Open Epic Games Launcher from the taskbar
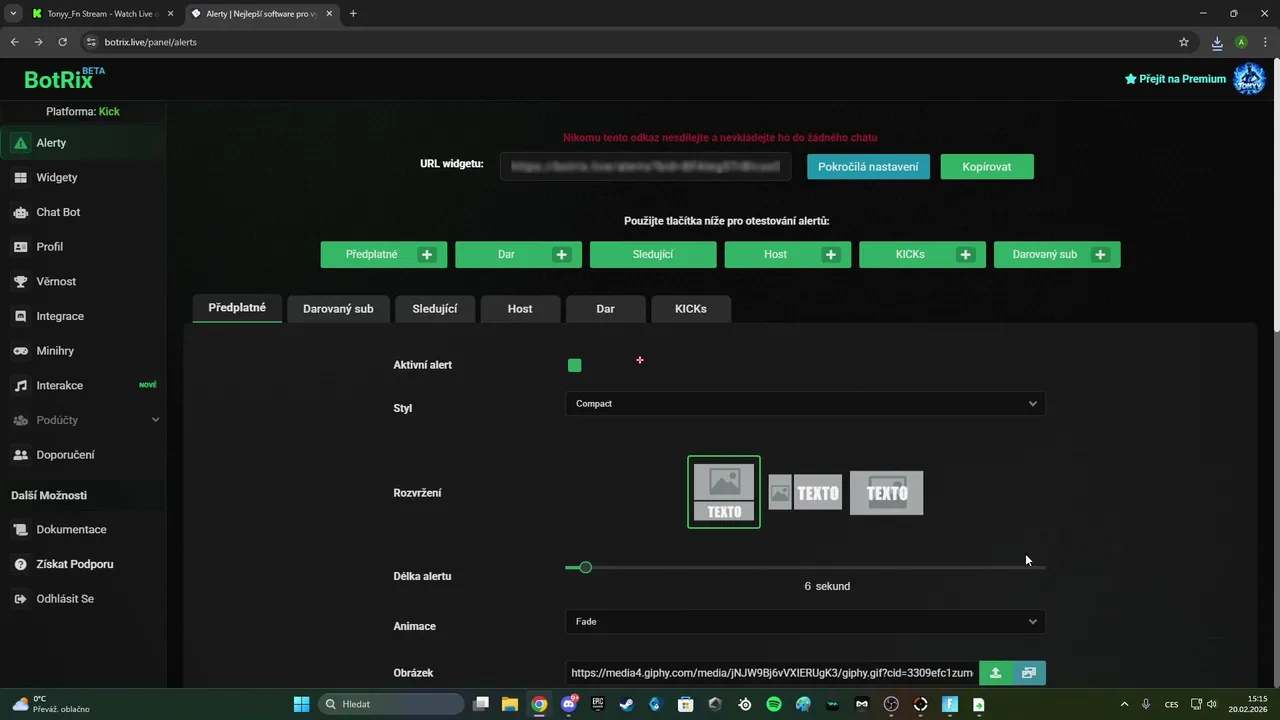This screenshot has height=720, width=1280. (598, 704)
